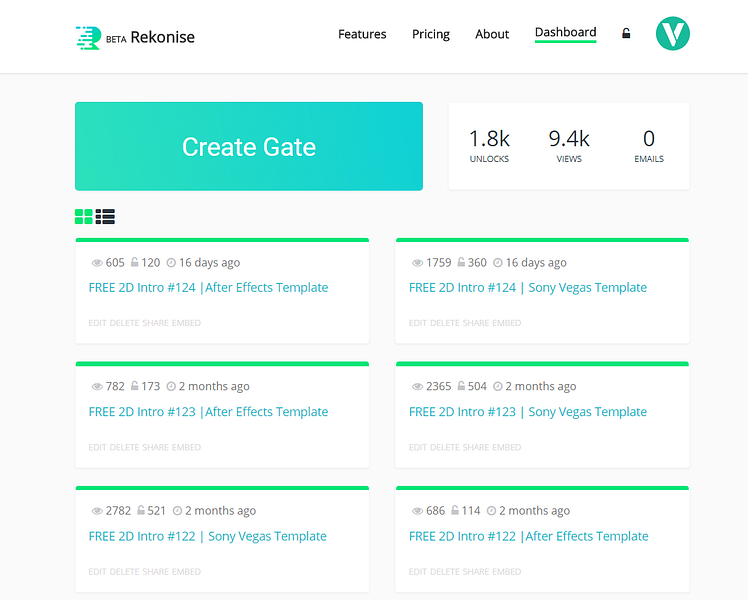Click the eye views icon next to 782
Viewport: 748px width, 600px height.
tap(97, 386)
